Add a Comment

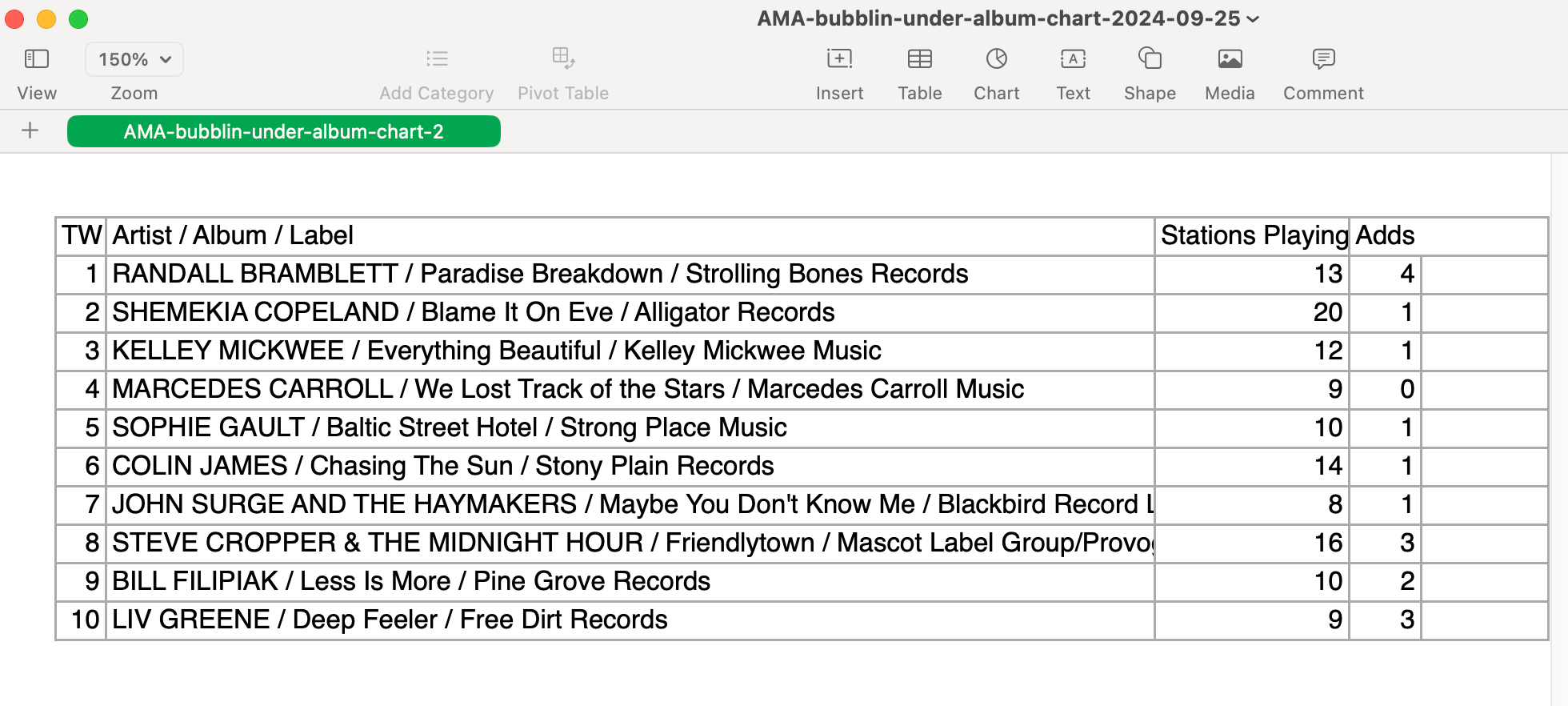1323,59
